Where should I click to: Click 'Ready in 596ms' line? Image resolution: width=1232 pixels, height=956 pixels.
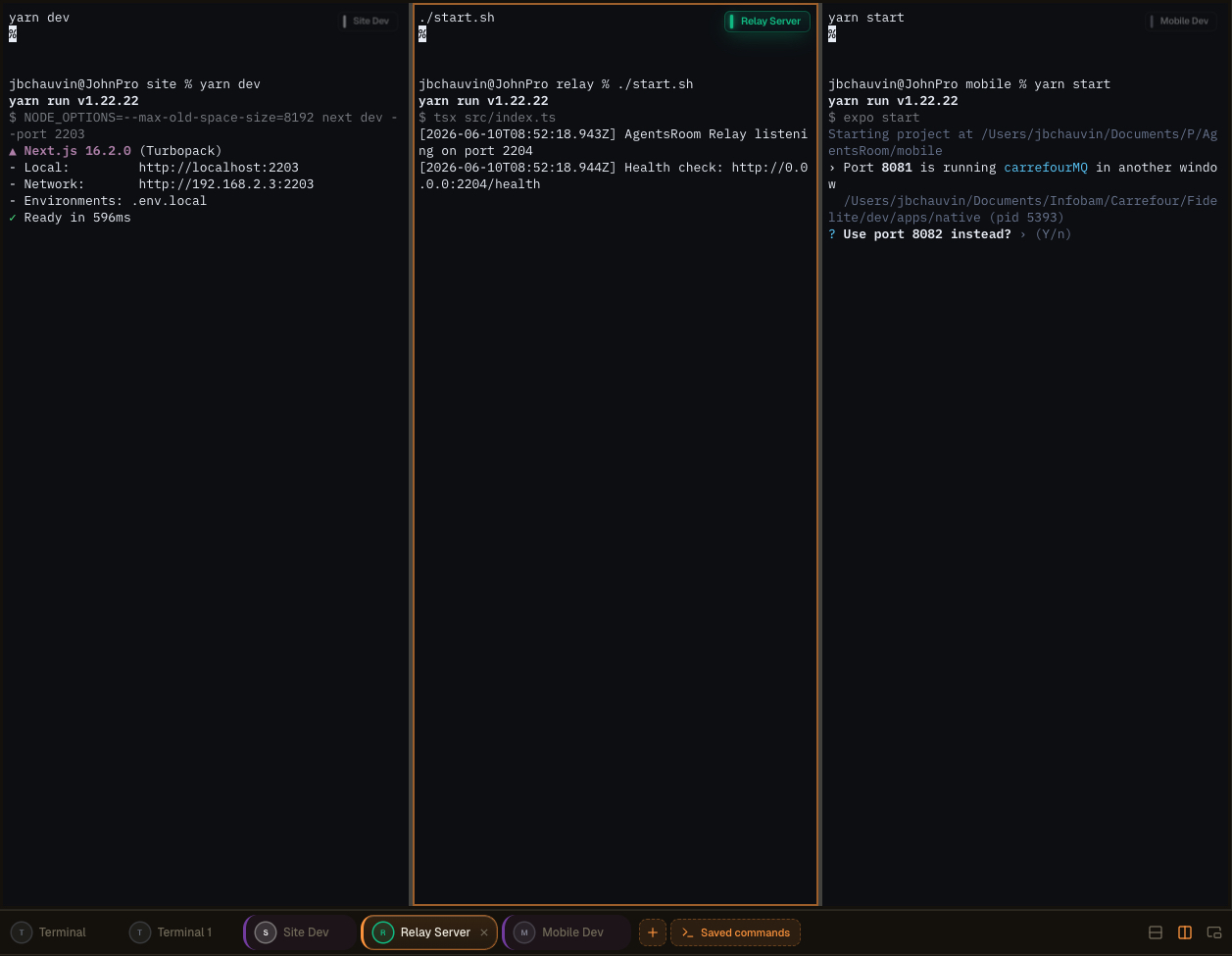(x=70, y=218)
